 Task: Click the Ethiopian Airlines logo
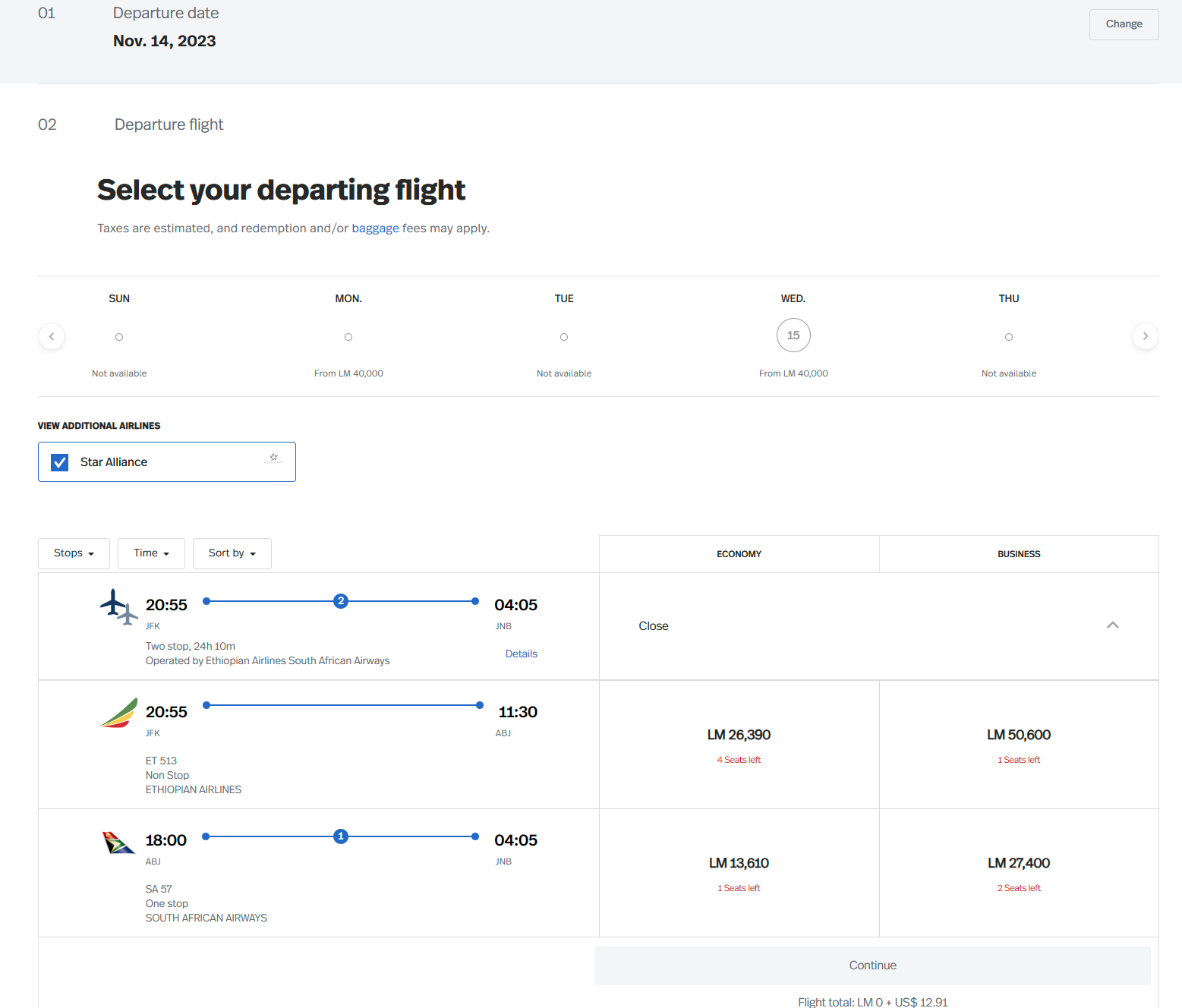[119, 713]
